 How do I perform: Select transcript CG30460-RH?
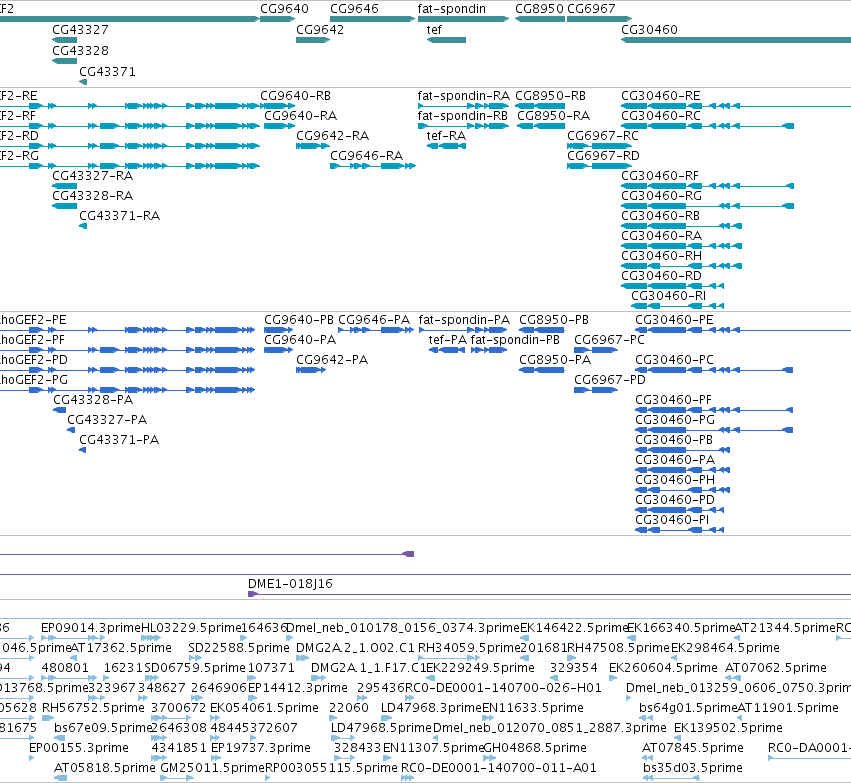(661, 256)
